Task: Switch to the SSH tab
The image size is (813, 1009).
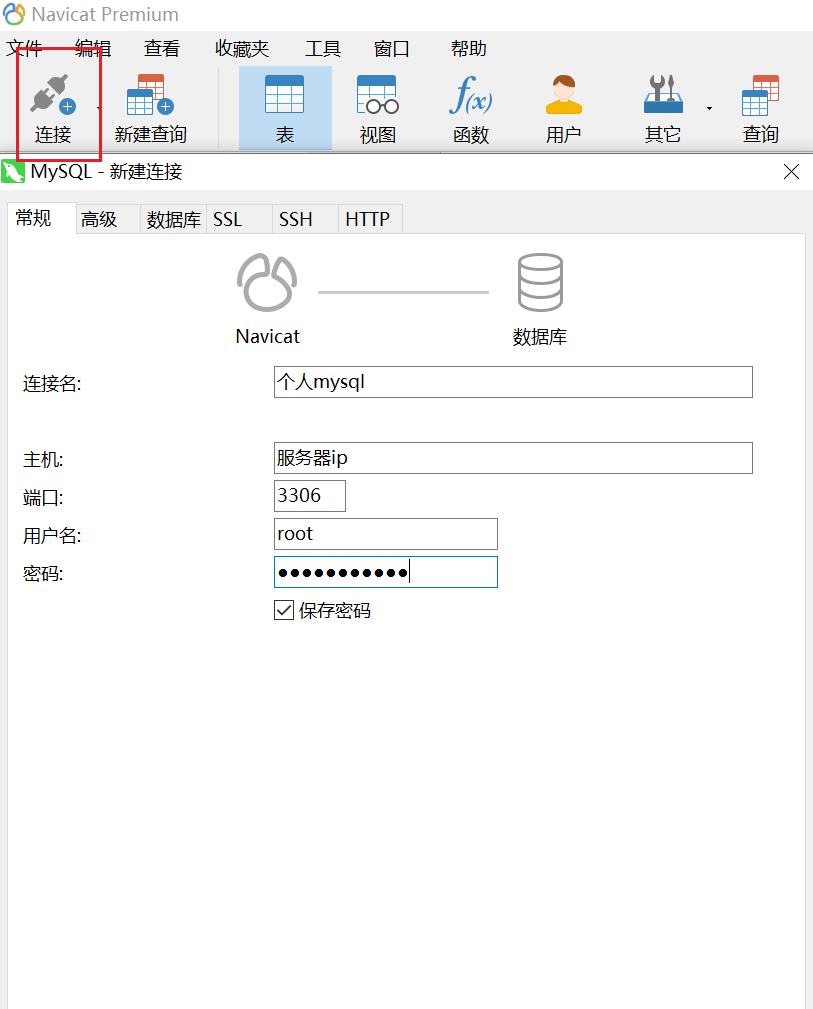Action: [x=305, y=219]
